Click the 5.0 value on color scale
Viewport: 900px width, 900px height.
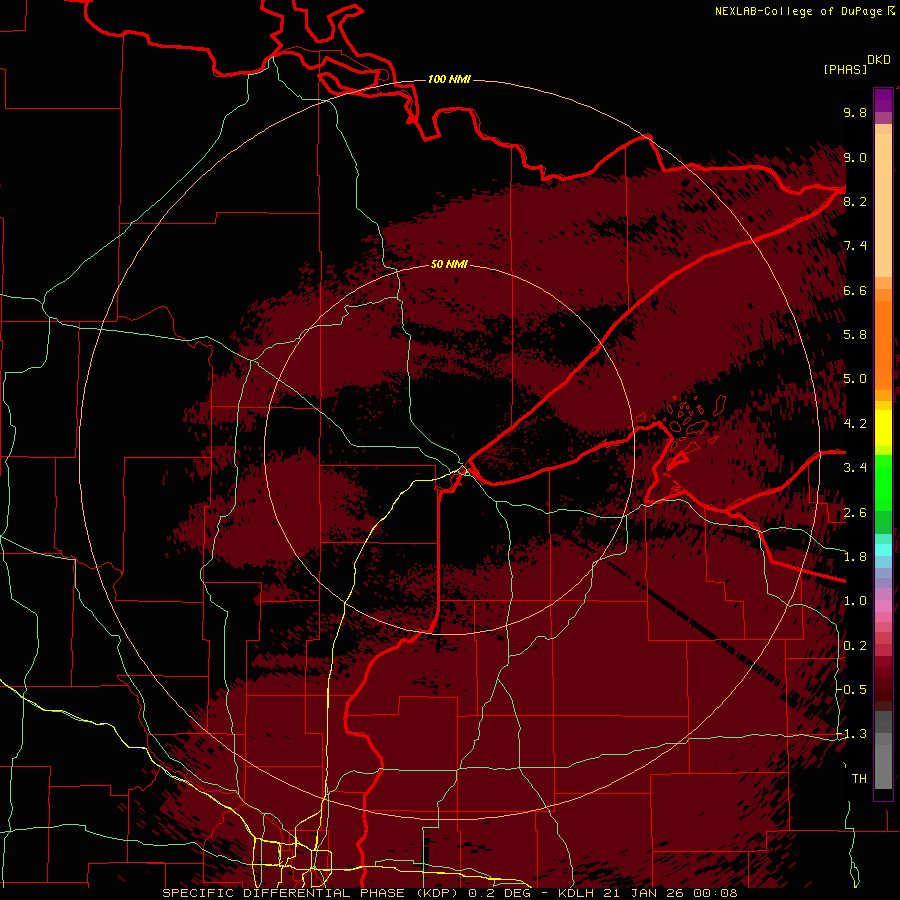pyautogui.click(x=855, y=379)
